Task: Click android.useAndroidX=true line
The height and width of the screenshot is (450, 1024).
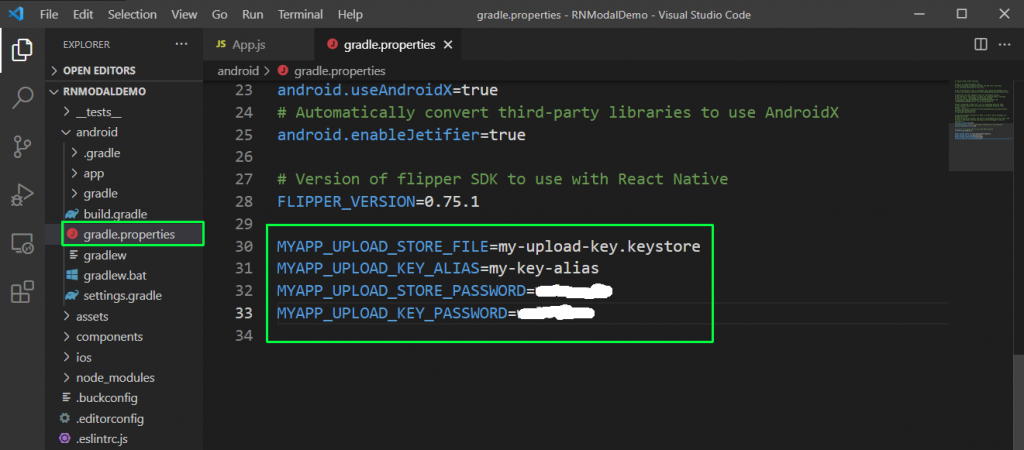Action: coord(387,90)
